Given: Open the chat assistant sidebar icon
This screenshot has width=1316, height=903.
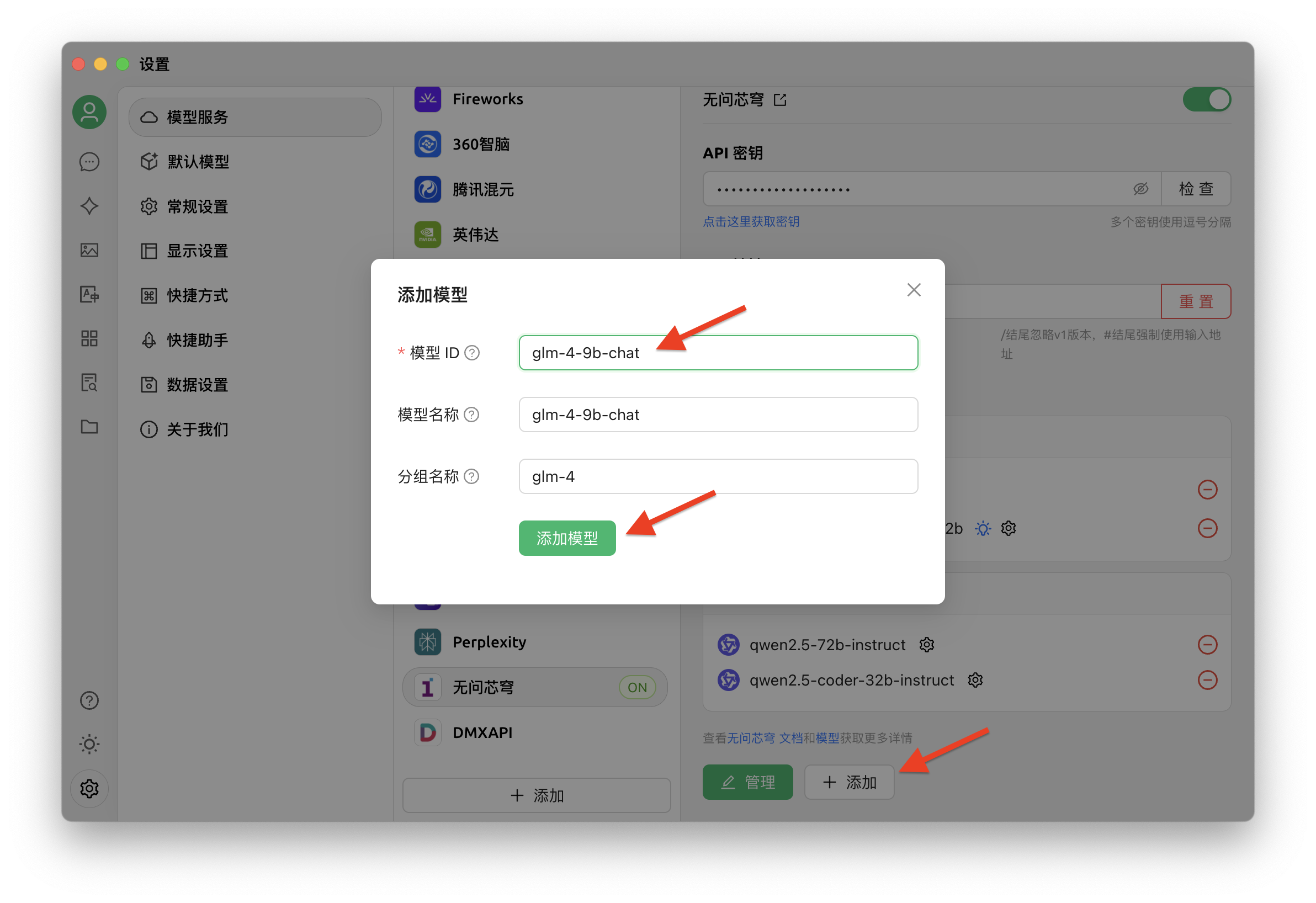Looking at the screenshot, I should pos(89,162).
